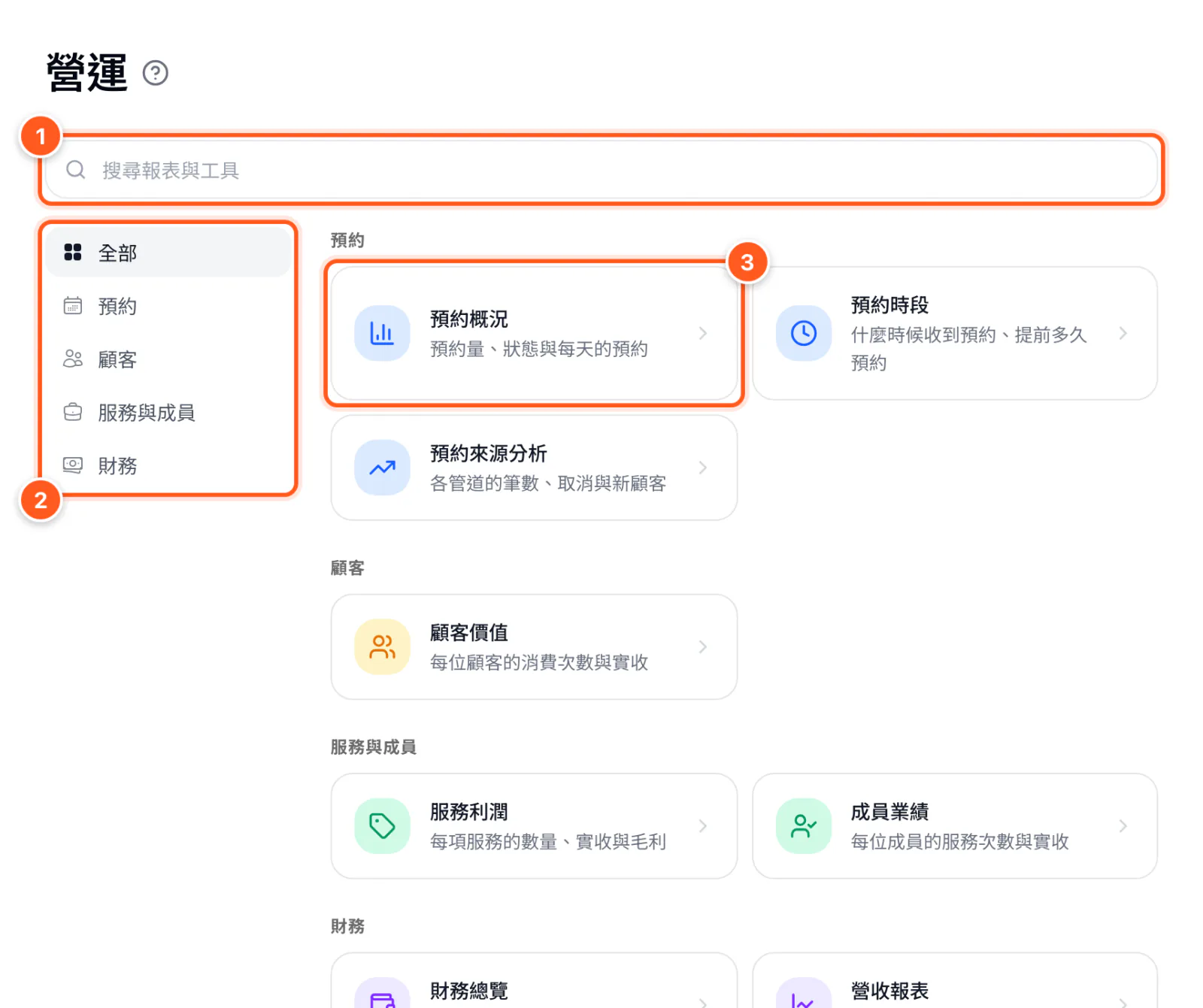Image resolution: width=1203 pixels, height=1008 pixels.
Task: Click the text 每位顧客的消費次數與實收
Action: coord(539,662)
